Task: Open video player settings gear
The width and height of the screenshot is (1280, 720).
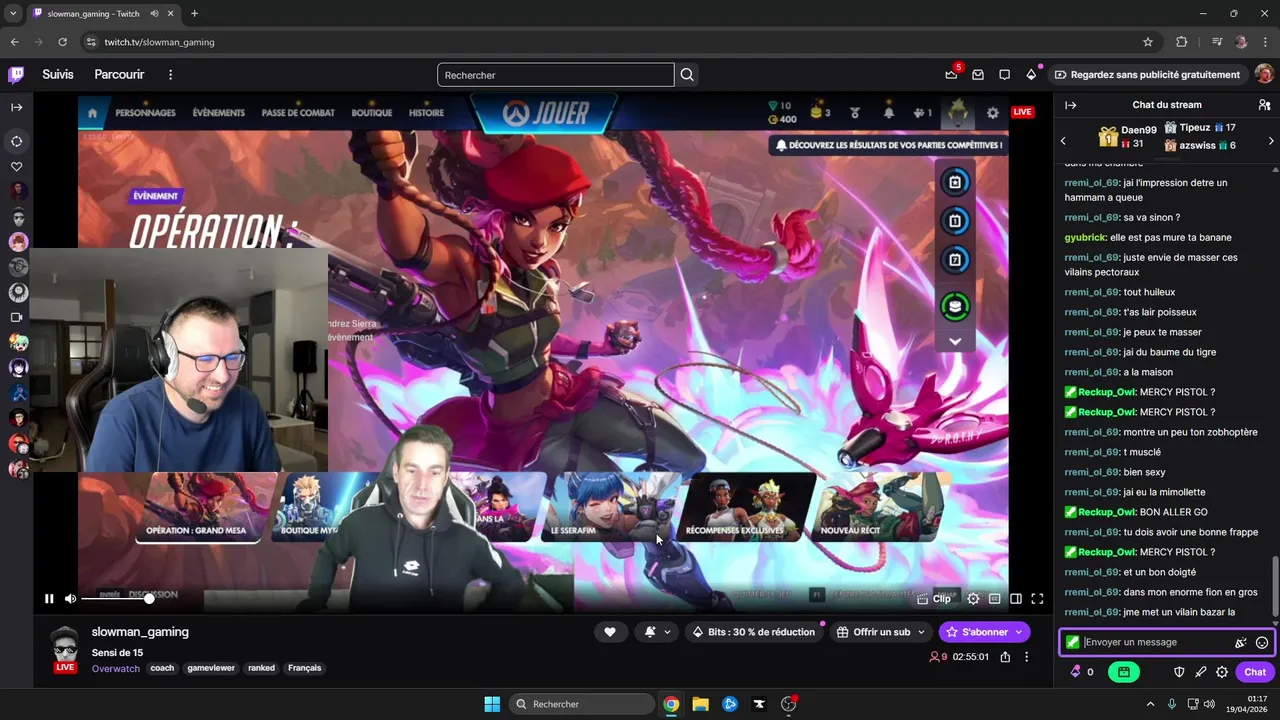Action: (973, 599)
